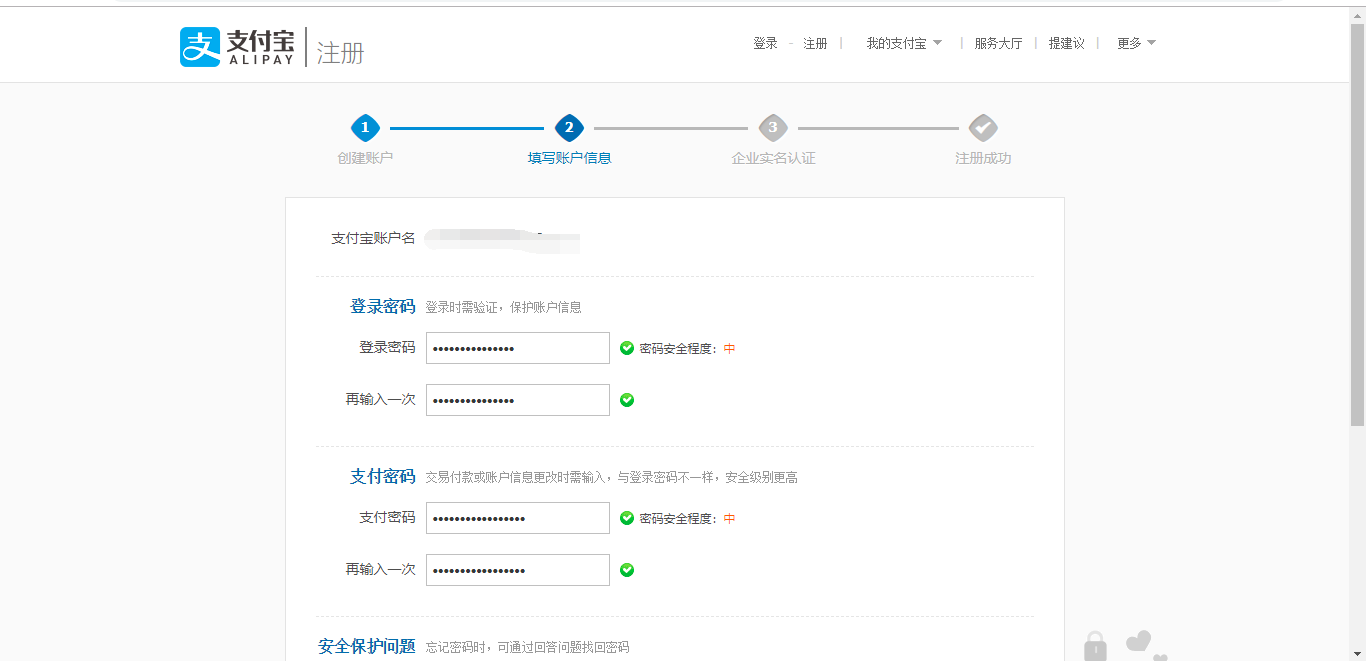Click the 登录 link in header
This screenshot has width=1366, height=661.
765,43
